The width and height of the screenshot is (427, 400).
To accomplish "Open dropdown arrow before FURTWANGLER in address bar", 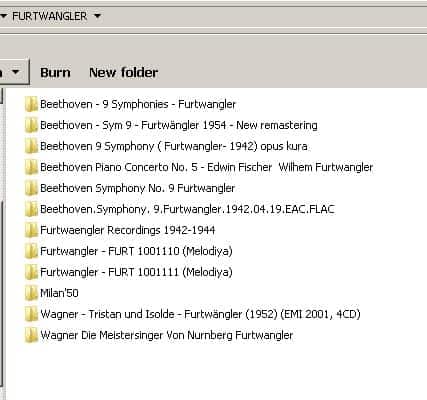I will coord(3,16).
